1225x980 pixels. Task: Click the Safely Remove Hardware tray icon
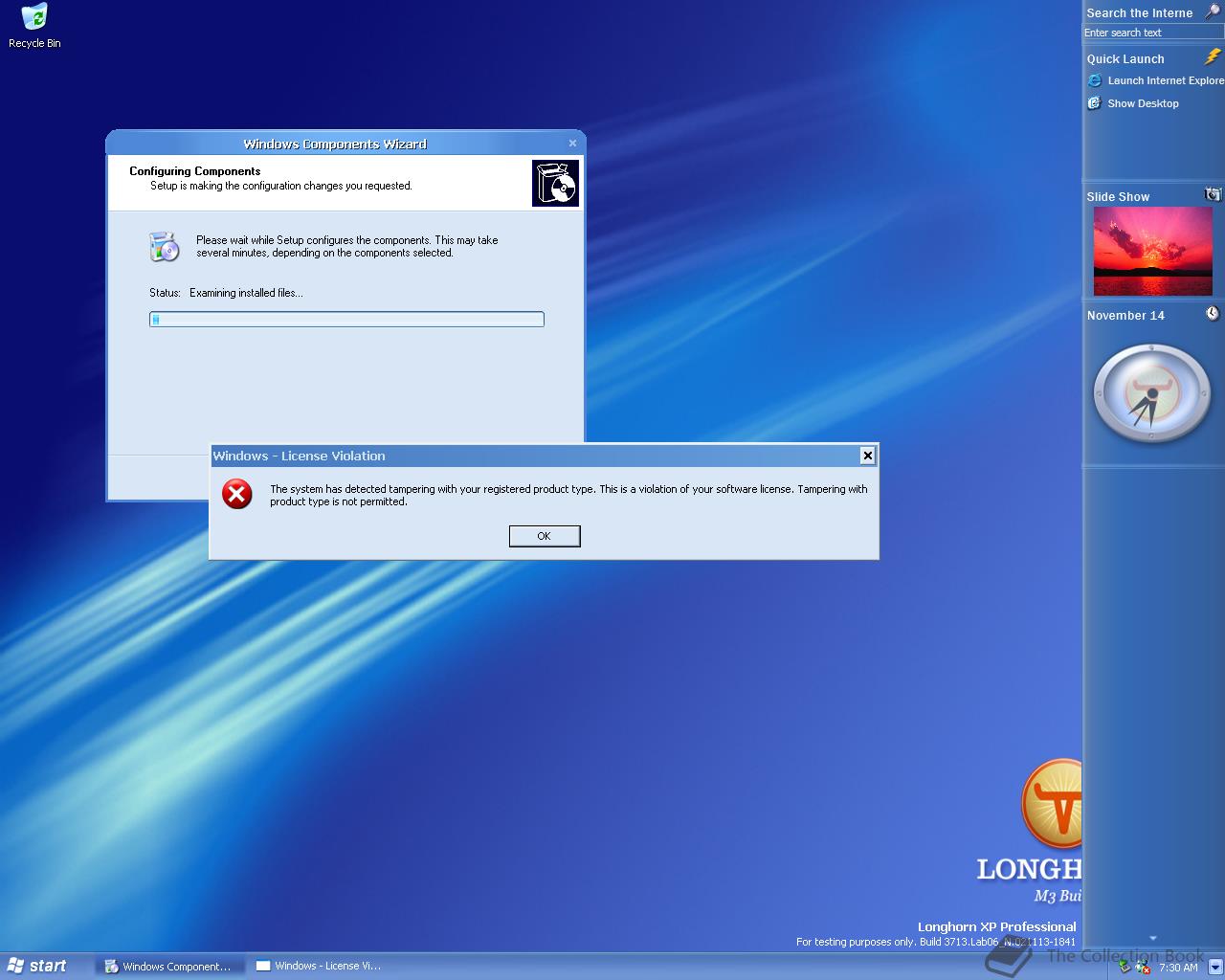click(x=1125, y=967)
